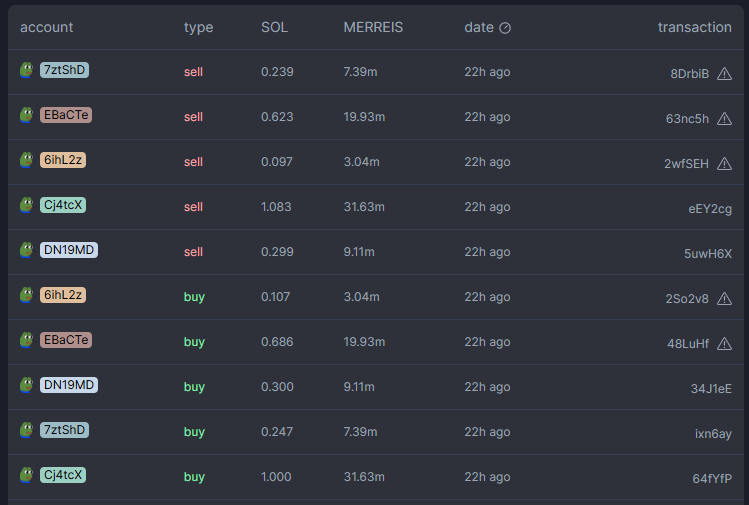Open account DN19MD in the 0.299 sell row

pyautogui.click(x=69, y=250)
